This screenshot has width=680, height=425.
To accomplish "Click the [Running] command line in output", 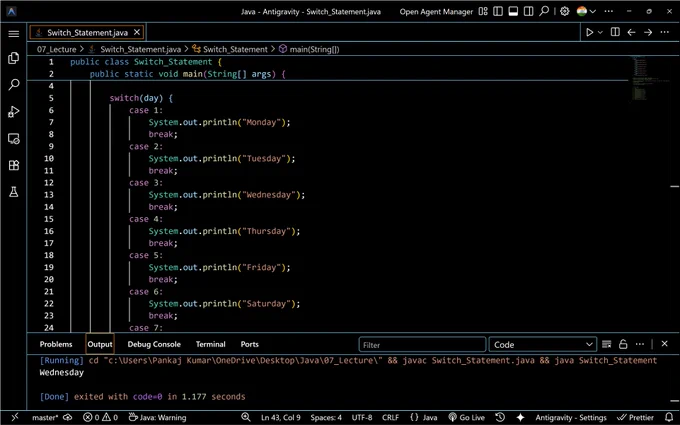I will coord(348,360).
